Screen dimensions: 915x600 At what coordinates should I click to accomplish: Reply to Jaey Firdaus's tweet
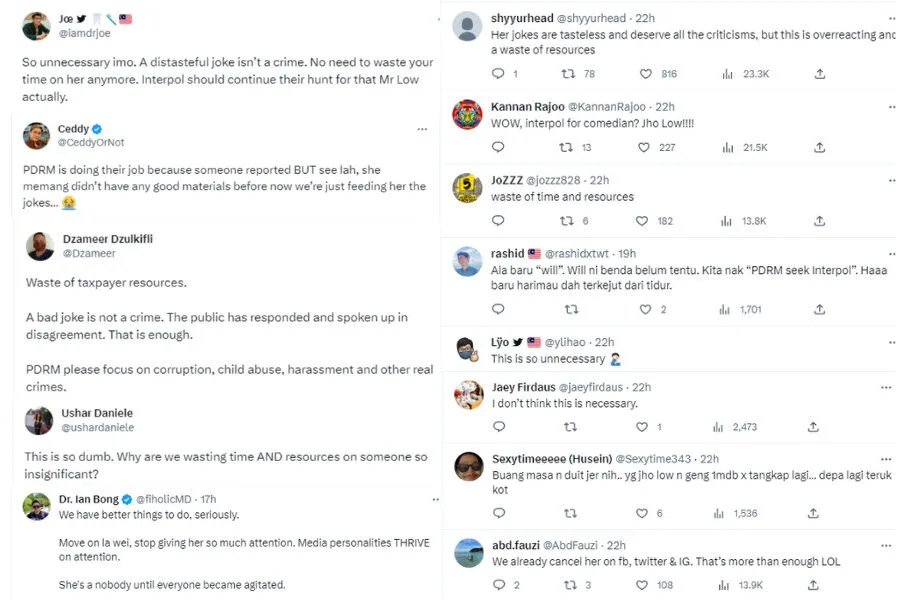point(499,427)
